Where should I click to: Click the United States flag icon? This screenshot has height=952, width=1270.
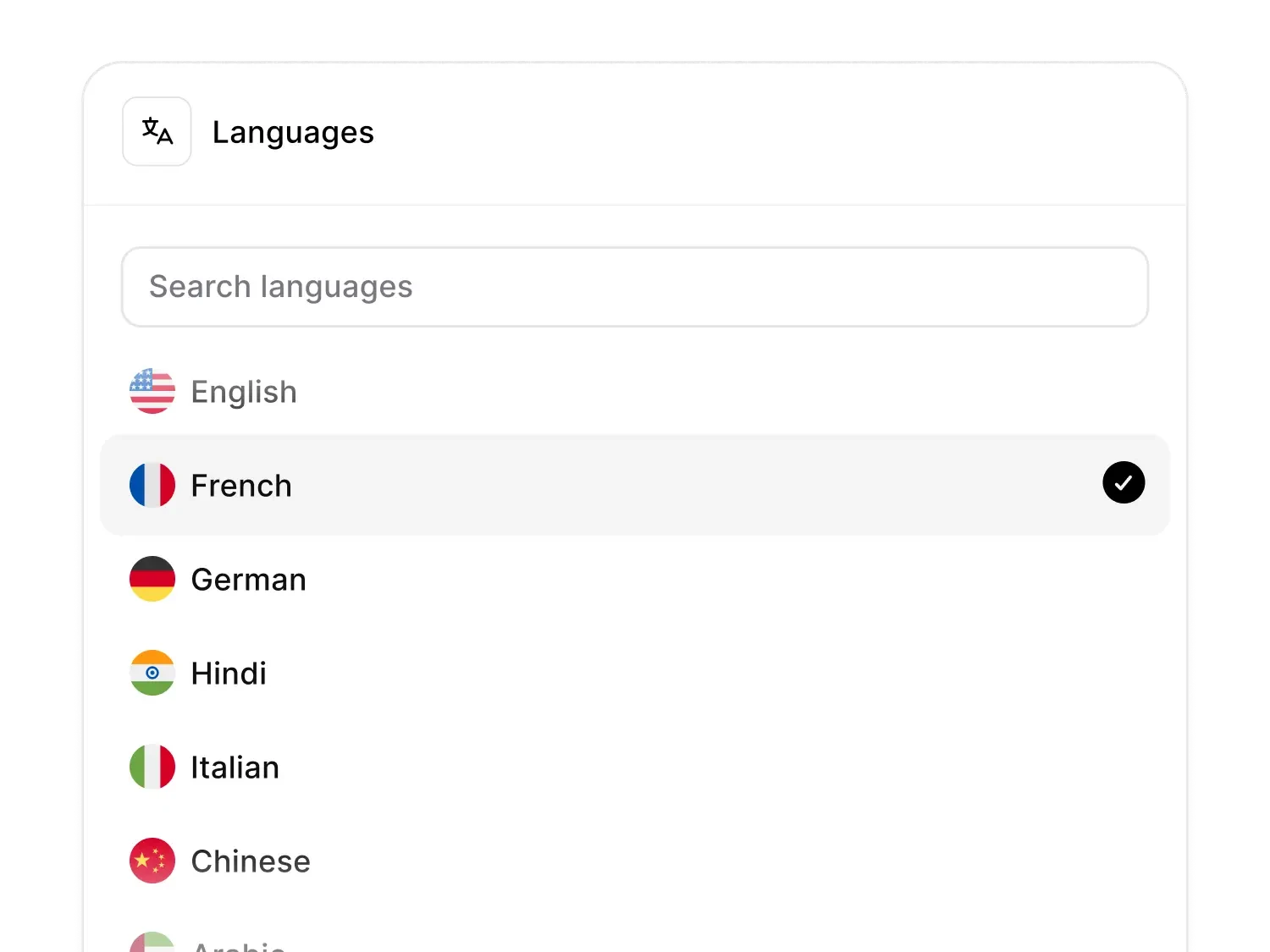click(152, 391)
